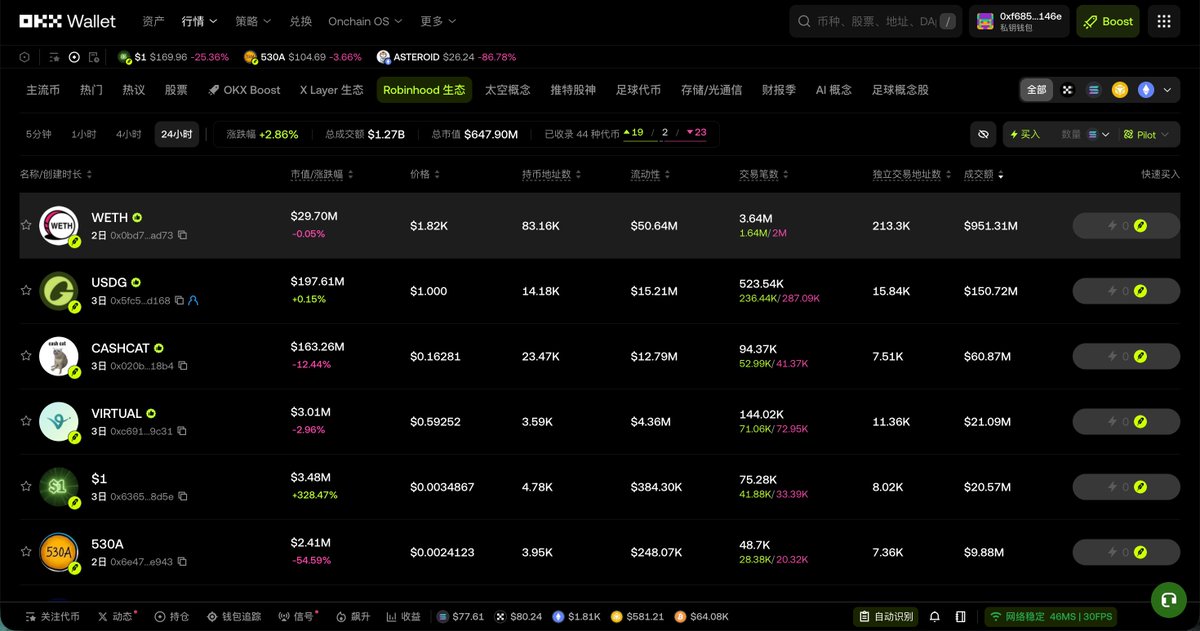The image size is (1200, 631).
Task: Open the Pilot mode dropdown
Action: pos(1146,134)
